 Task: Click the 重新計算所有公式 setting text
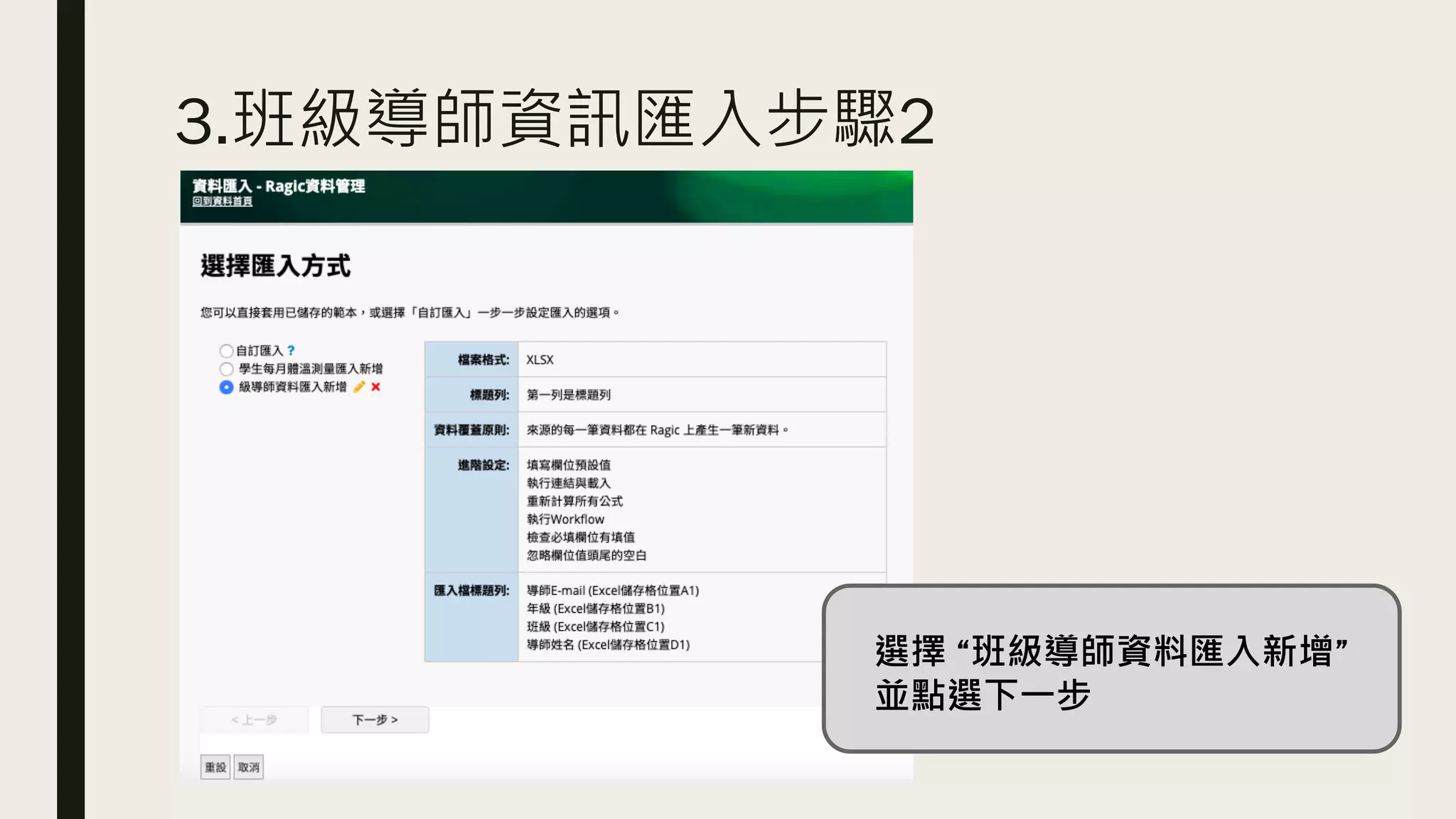pos(574,501)
